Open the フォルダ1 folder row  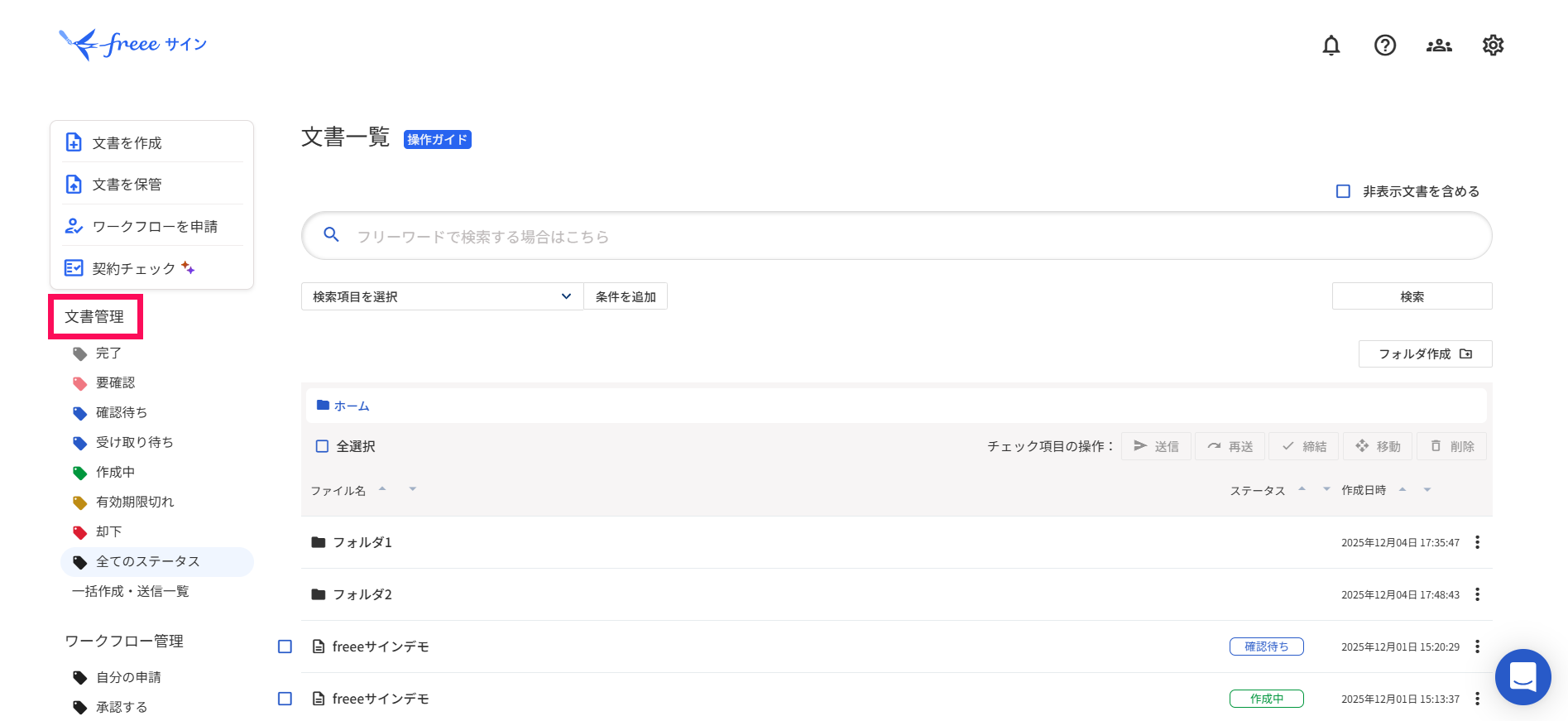tap(896, 542)
